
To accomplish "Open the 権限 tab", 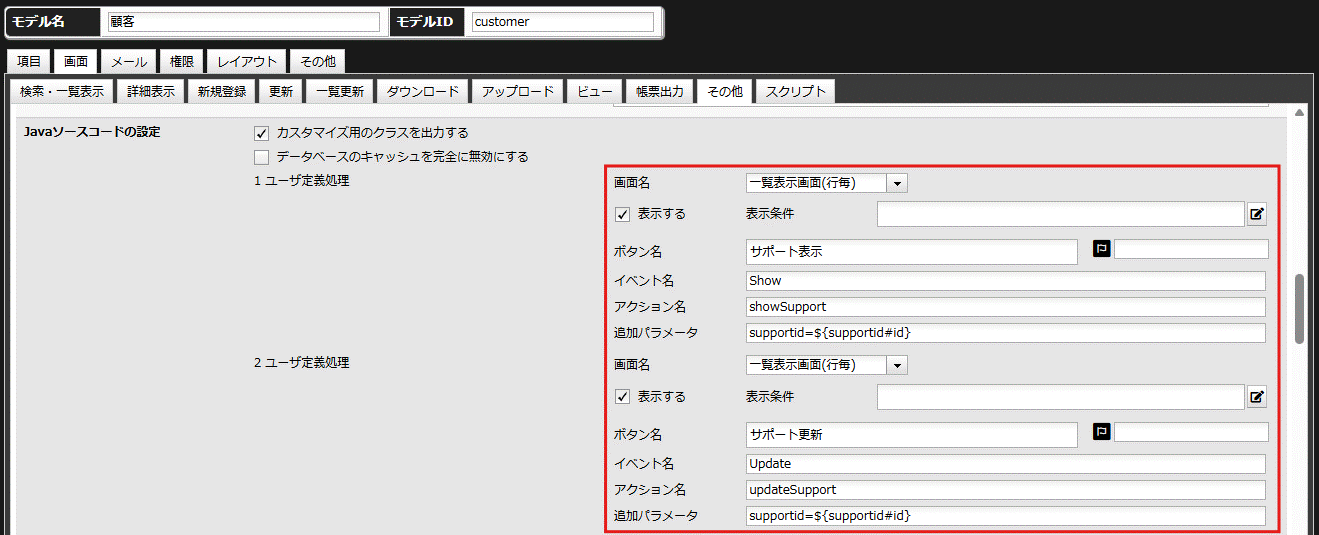I will pyautogui.click(x=182, y=62).
